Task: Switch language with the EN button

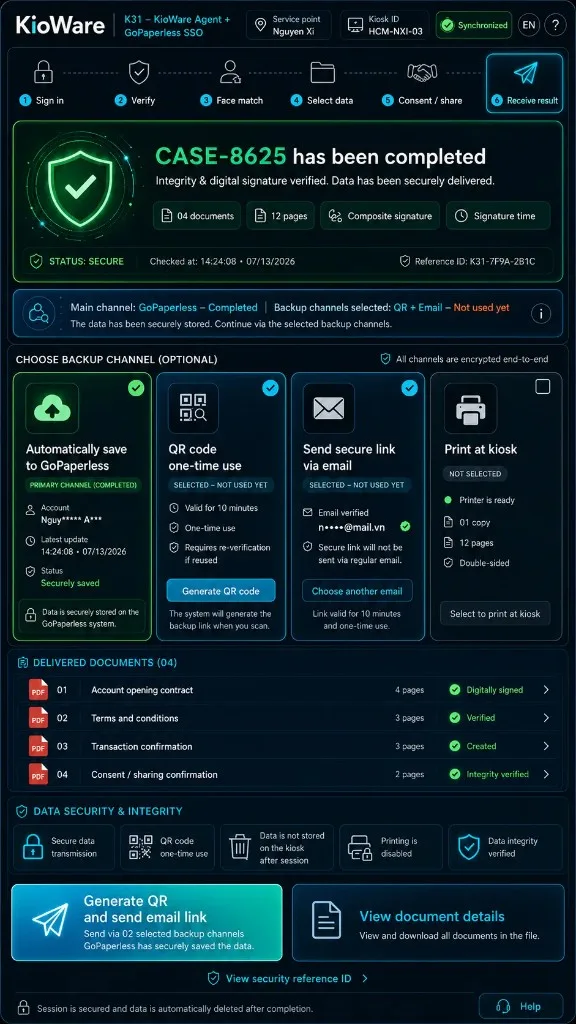Action: click(x=529, y=25)
